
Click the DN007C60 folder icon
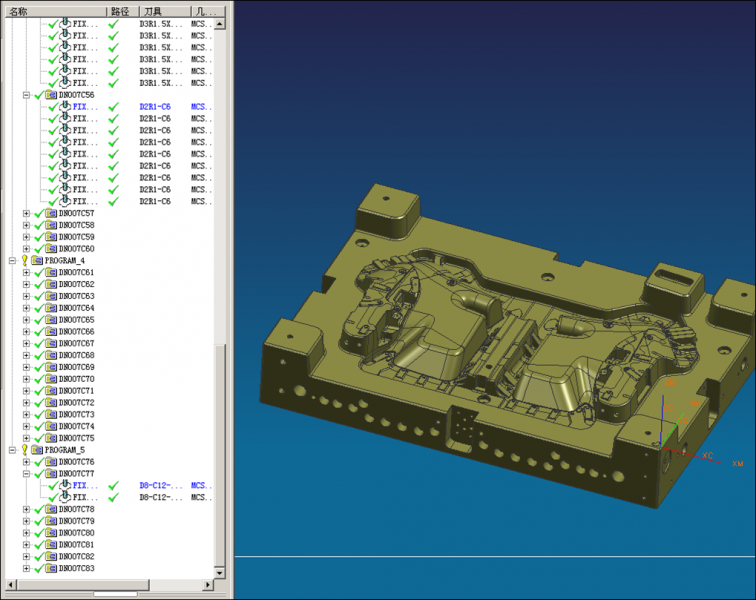(50, 248)
